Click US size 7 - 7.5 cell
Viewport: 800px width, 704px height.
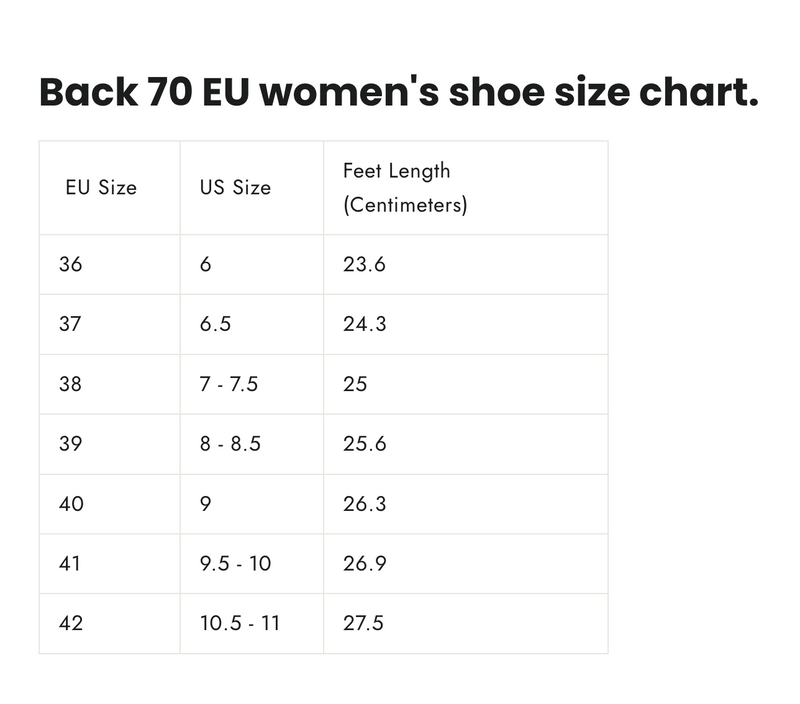pos(229,384)
